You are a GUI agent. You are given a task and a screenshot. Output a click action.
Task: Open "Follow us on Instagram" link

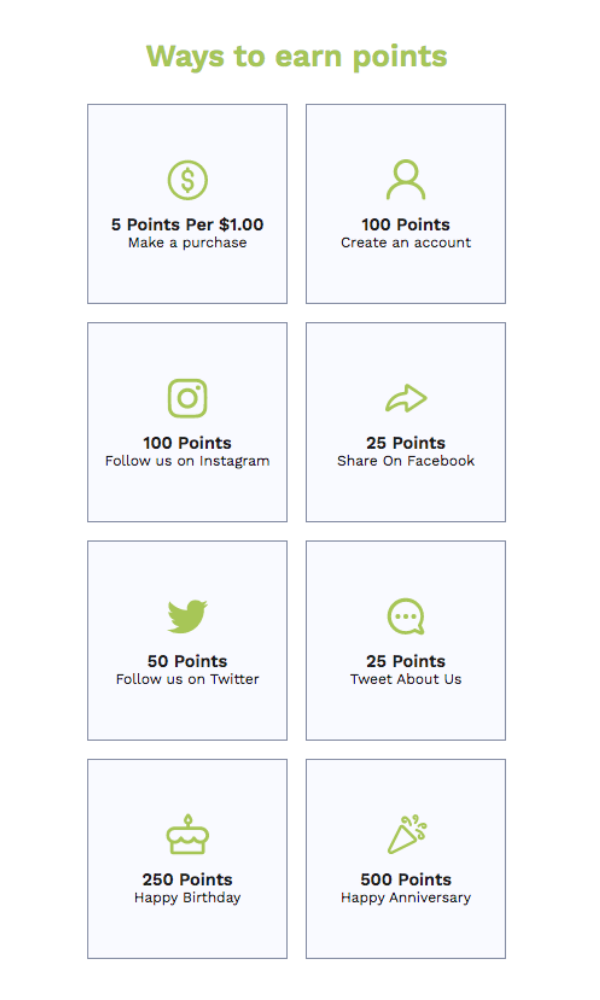point(187,461)
